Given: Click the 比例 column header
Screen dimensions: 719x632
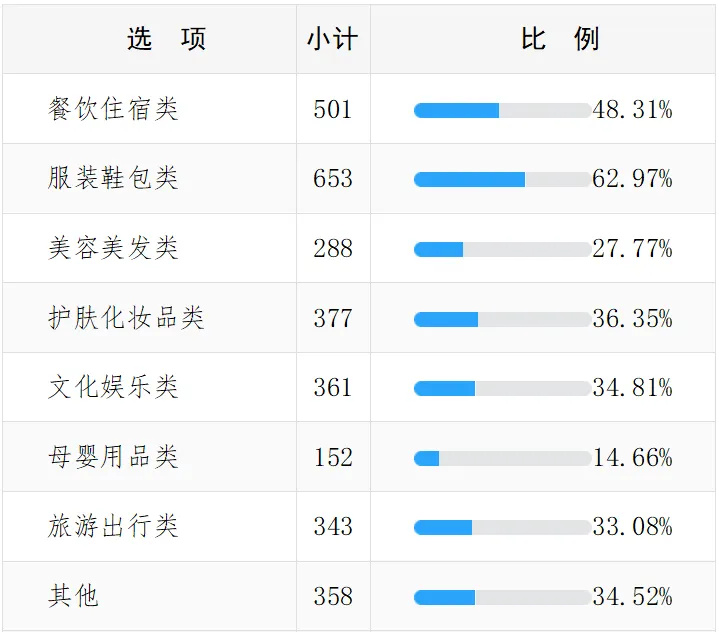Looking at the screenshot, I should point(560,39).
